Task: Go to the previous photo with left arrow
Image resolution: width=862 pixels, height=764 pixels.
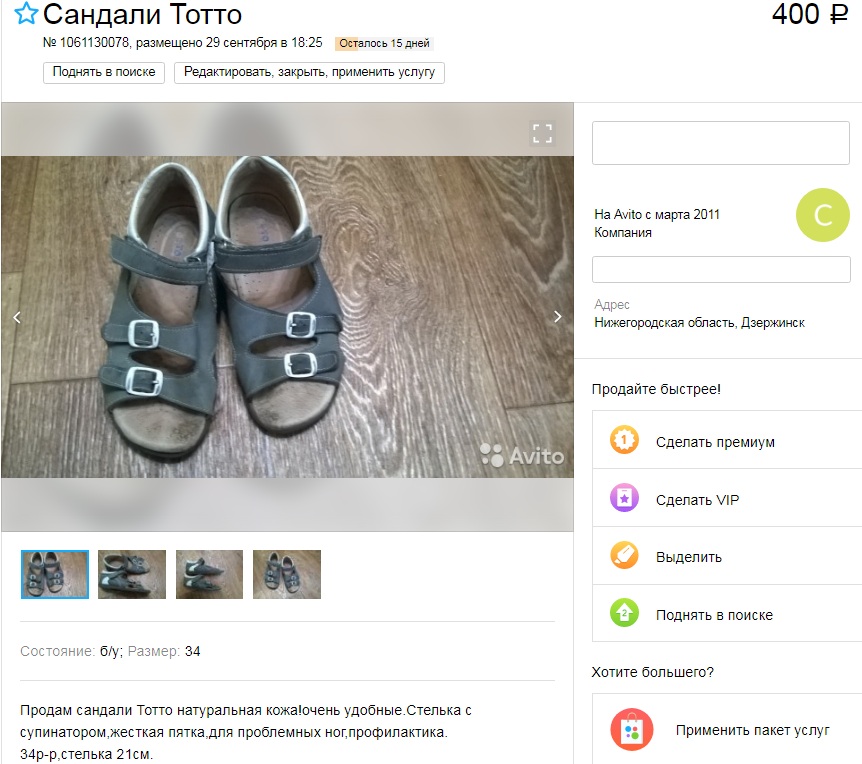Action: [17, 317]
